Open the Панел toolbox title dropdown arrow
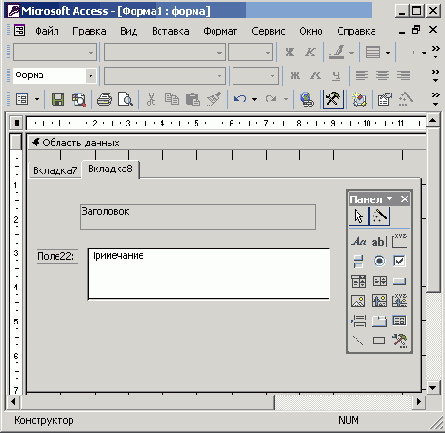The image size is (445, 433). click(x=389, y=199)
